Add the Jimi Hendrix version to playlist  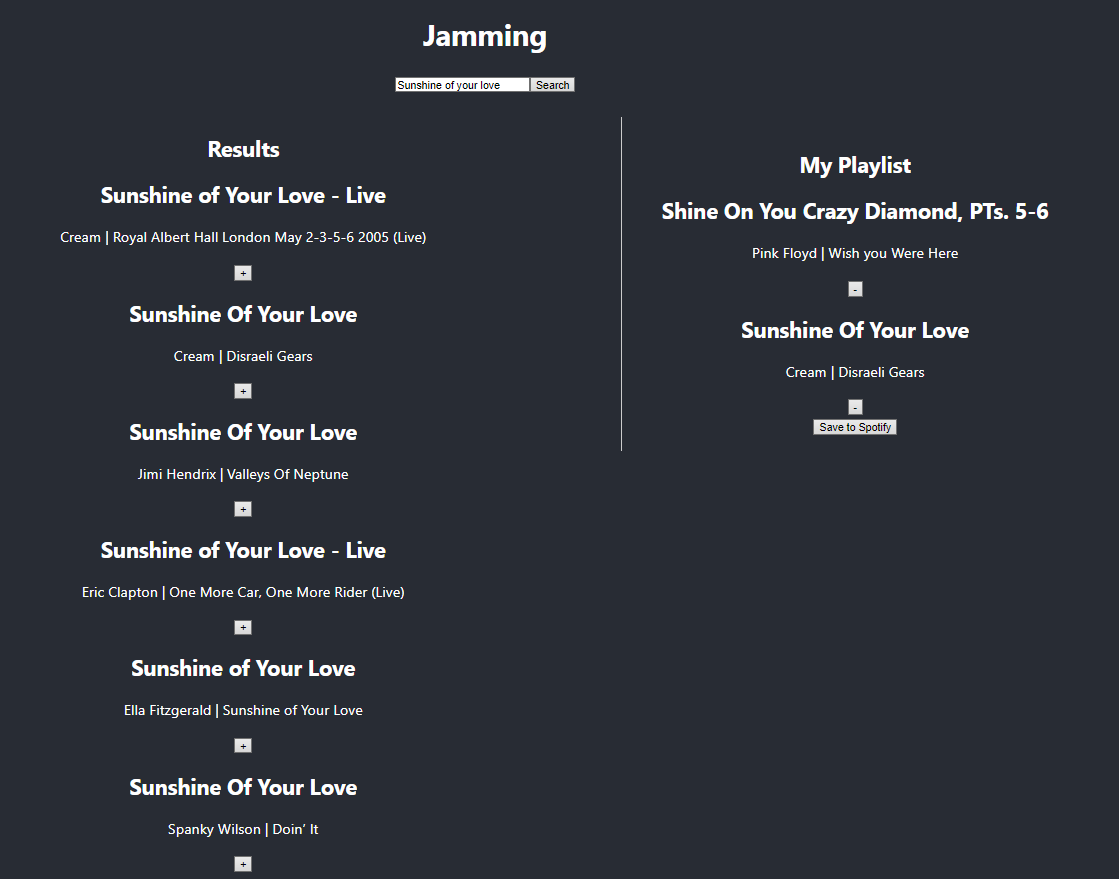[243, 509]
